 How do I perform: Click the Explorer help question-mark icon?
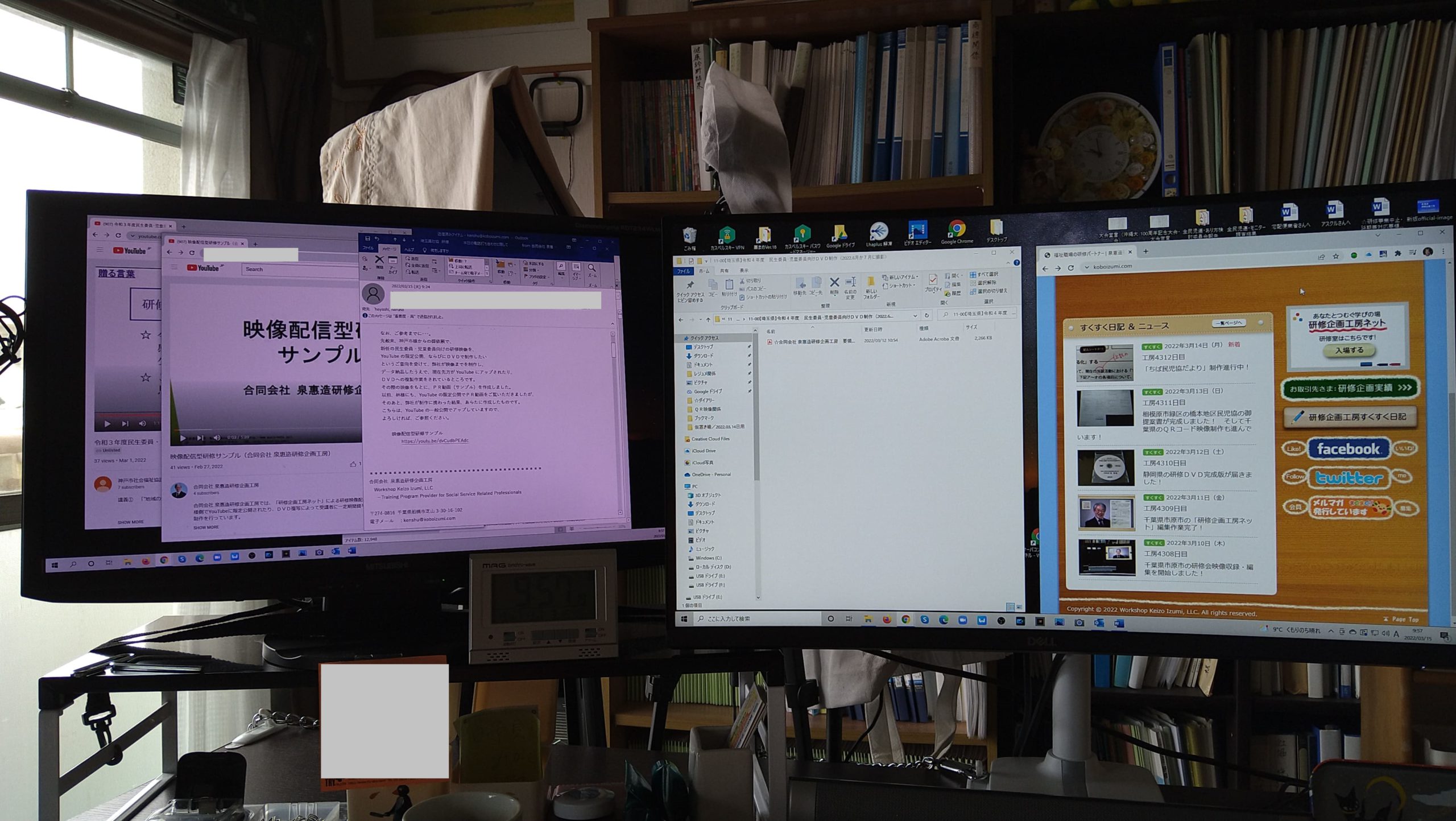[1016, 262]
